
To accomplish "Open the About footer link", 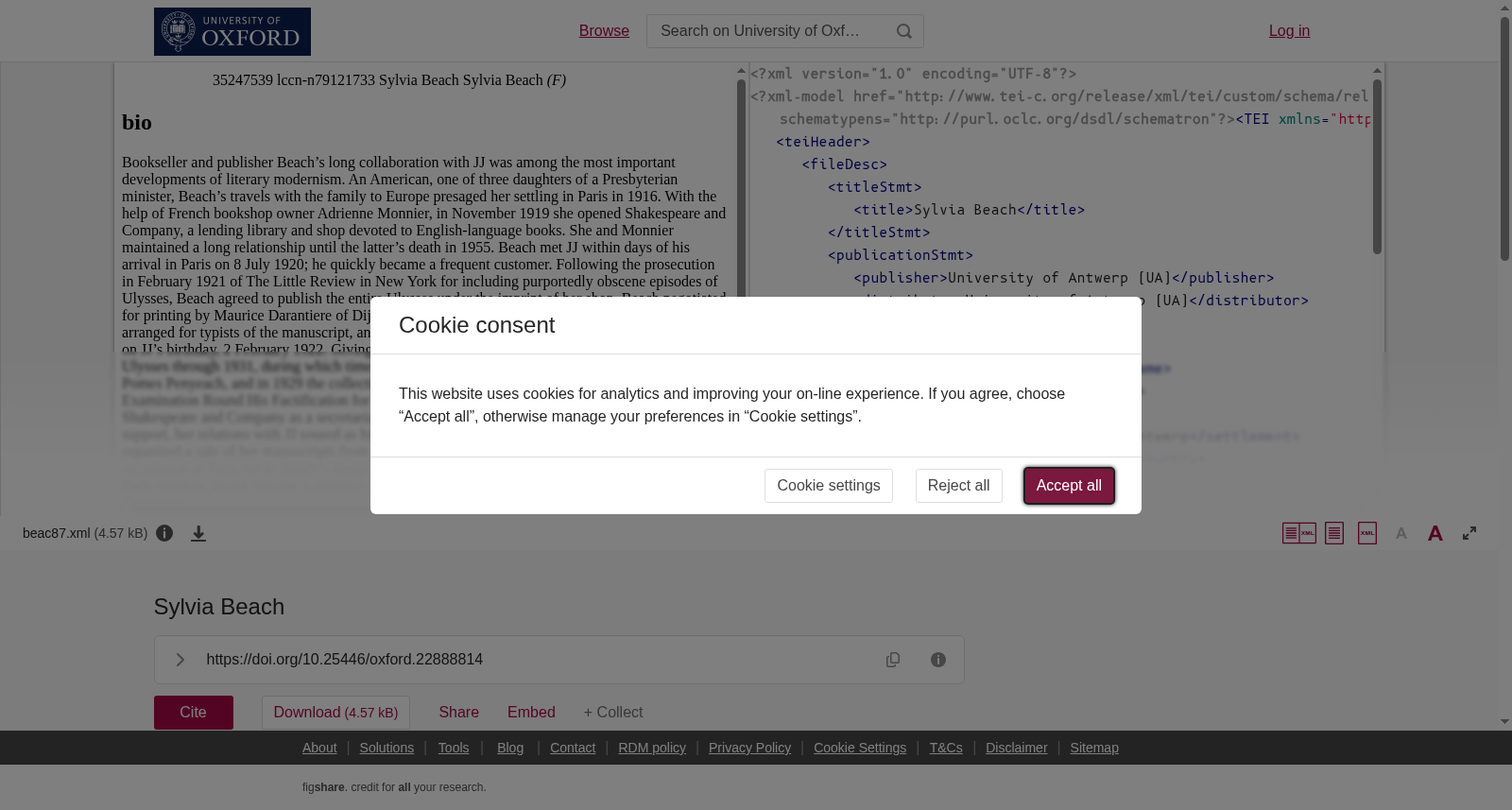I will coord(319,748).
